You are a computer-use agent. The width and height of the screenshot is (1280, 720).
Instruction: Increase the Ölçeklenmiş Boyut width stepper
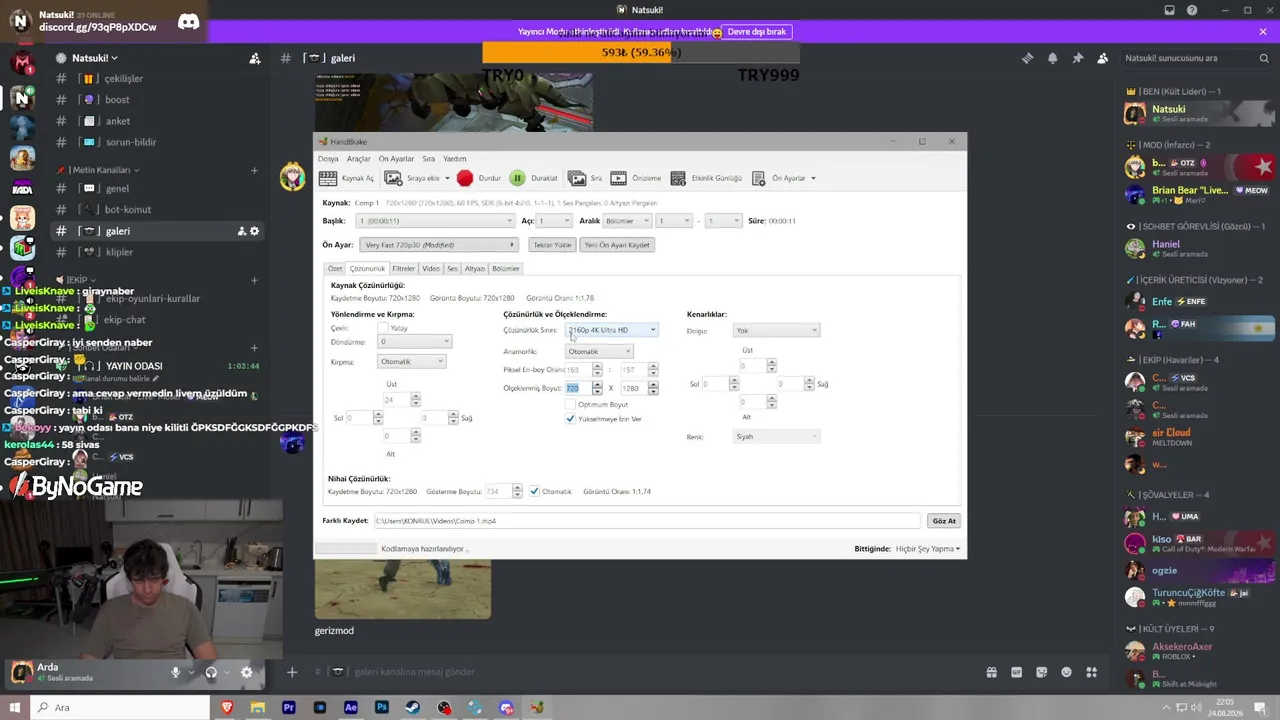click(597, 385)
